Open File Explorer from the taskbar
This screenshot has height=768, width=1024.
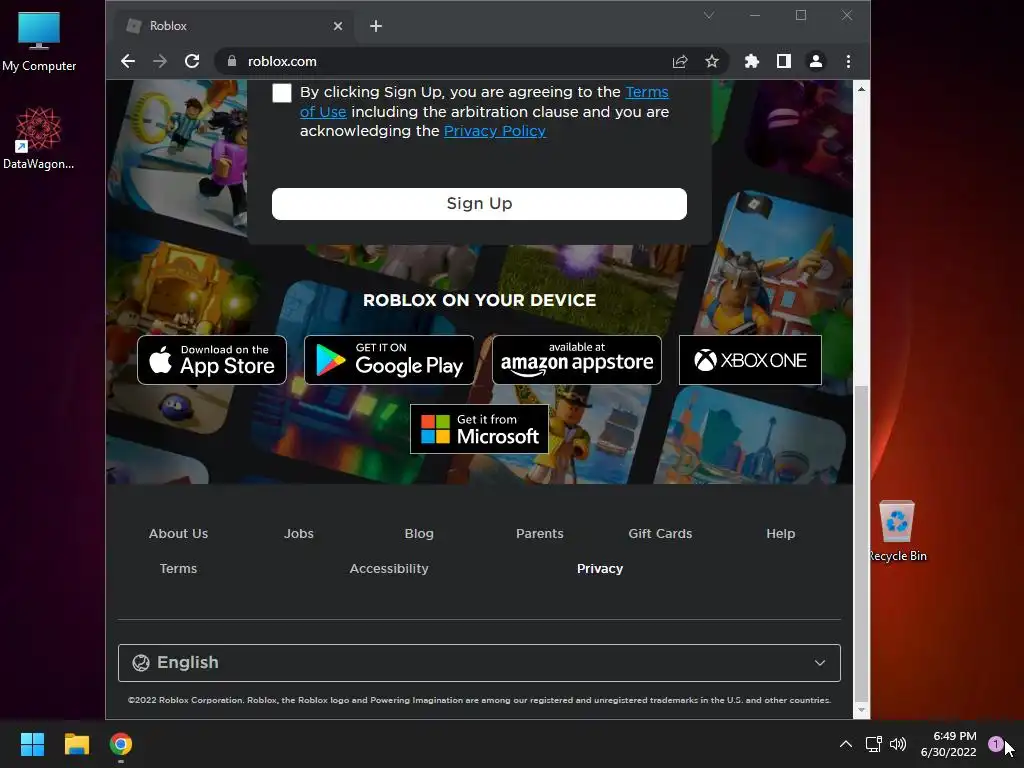pyautogui.click(x=76, y=744)
